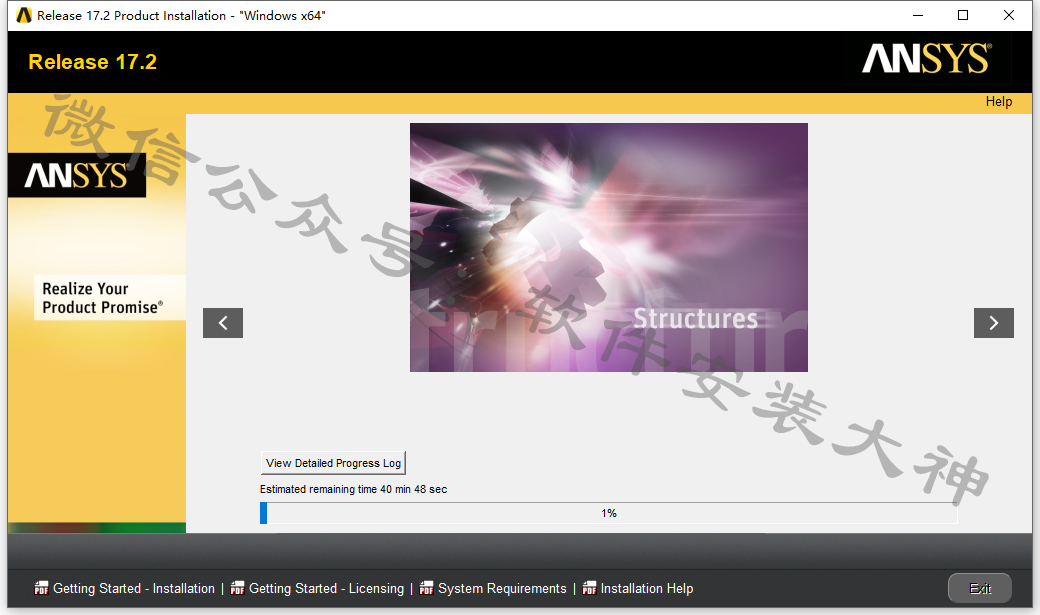Image resolution: width=1040 pixels, height=615 pixels.
Task: Click the Realize Your Product Promise banner
Action: [x=109, y=298]
